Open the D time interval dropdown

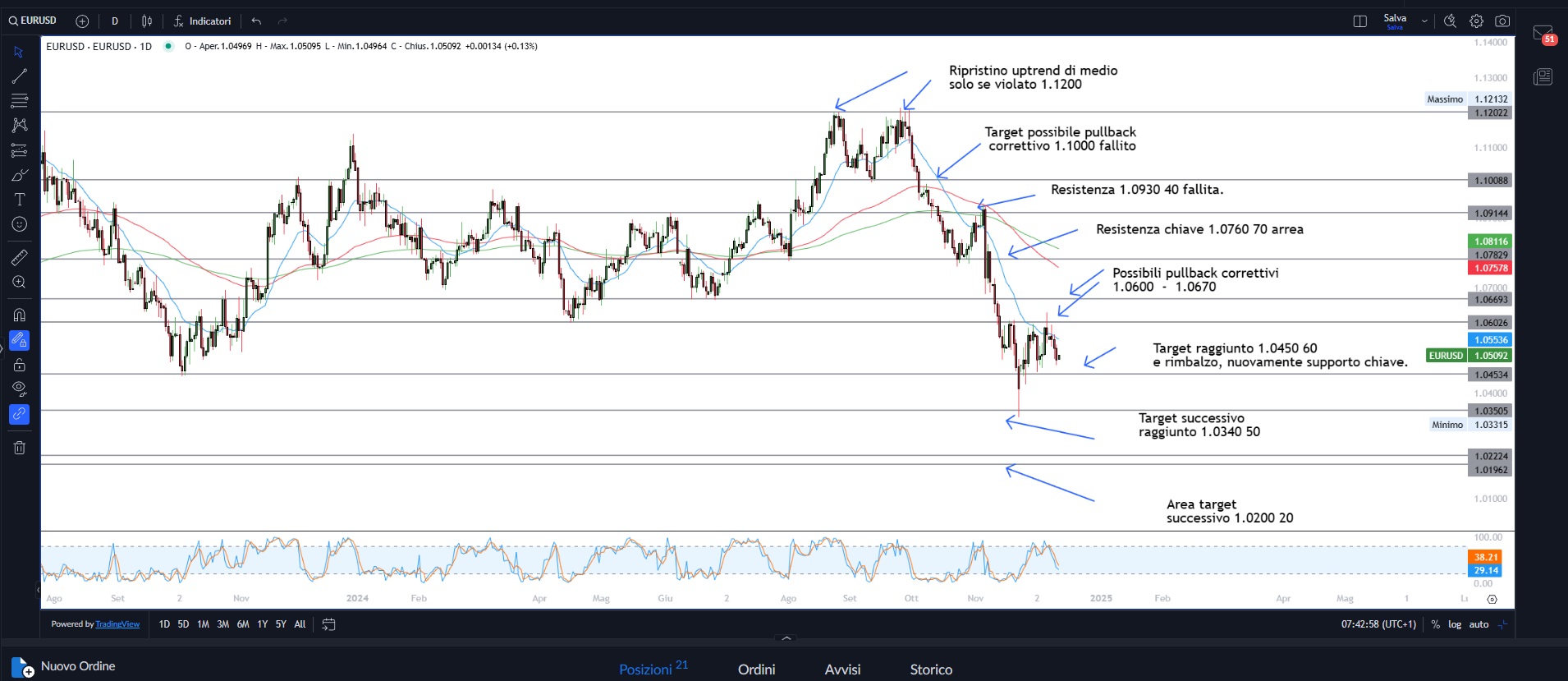click(115, 21)
